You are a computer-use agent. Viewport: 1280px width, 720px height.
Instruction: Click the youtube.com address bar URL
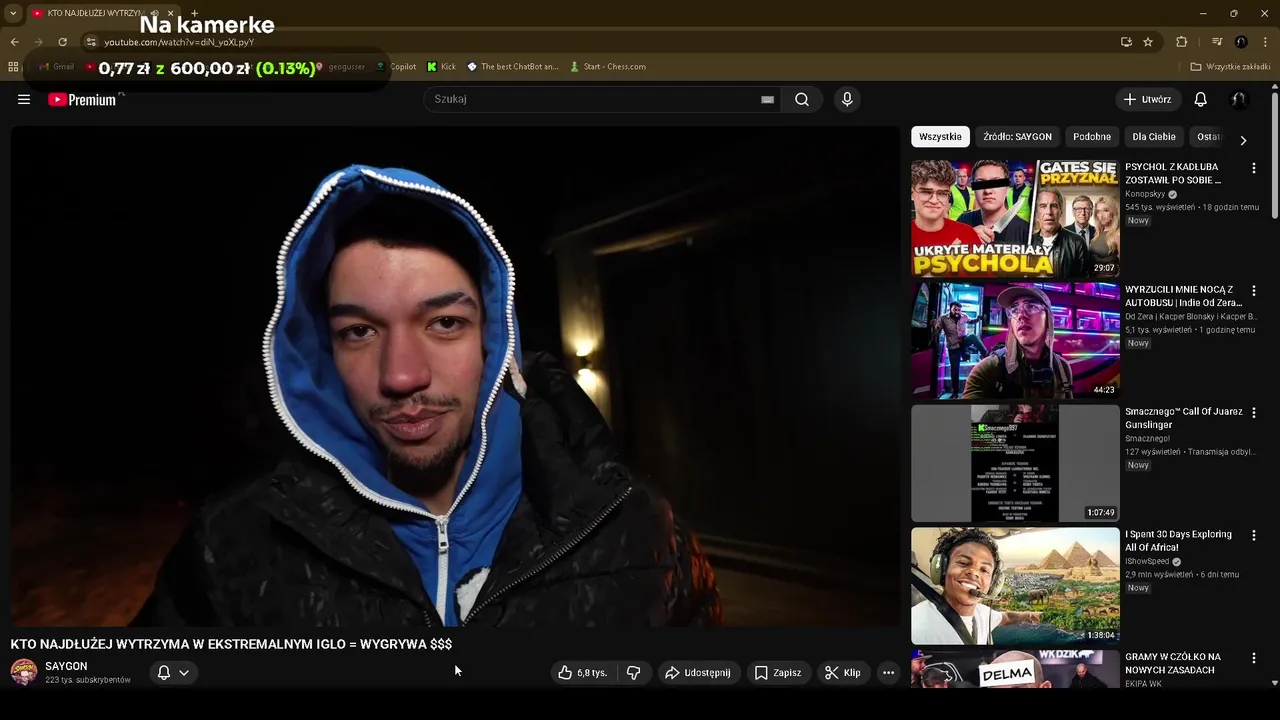(179, 42)
